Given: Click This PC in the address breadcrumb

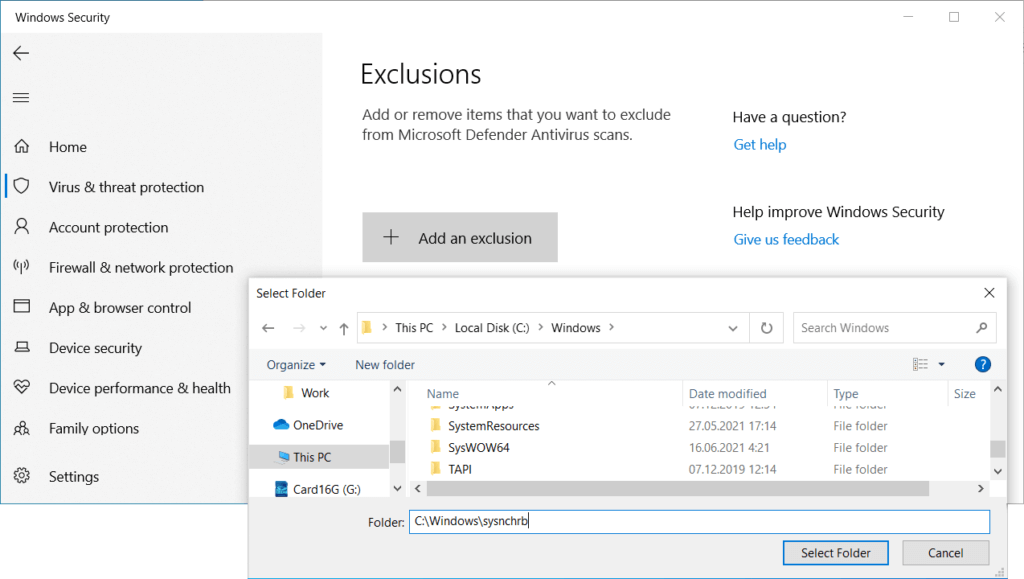Looking at the screenshot, I should point(414,328).
